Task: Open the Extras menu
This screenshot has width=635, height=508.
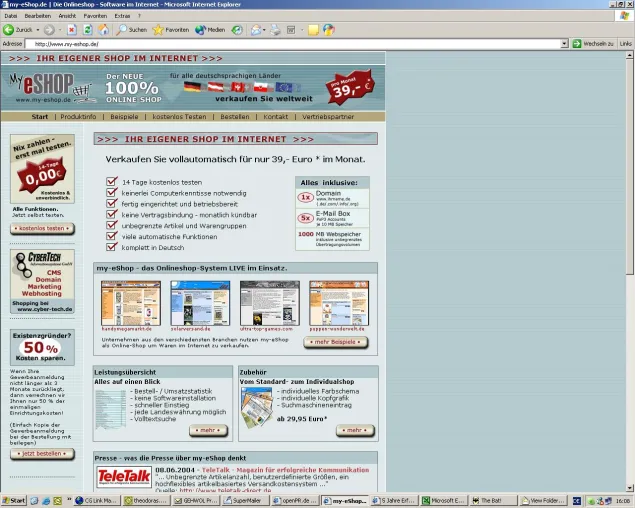Action: (x=122, y=16)
